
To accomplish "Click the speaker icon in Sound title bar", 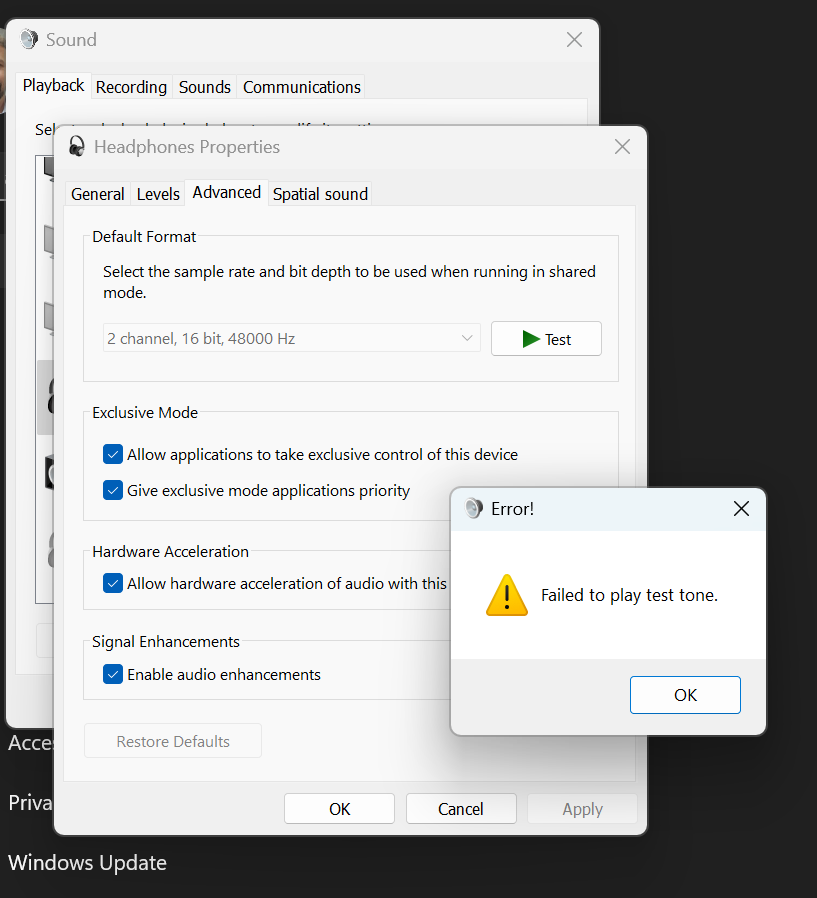I will click(x=29, y=39).
